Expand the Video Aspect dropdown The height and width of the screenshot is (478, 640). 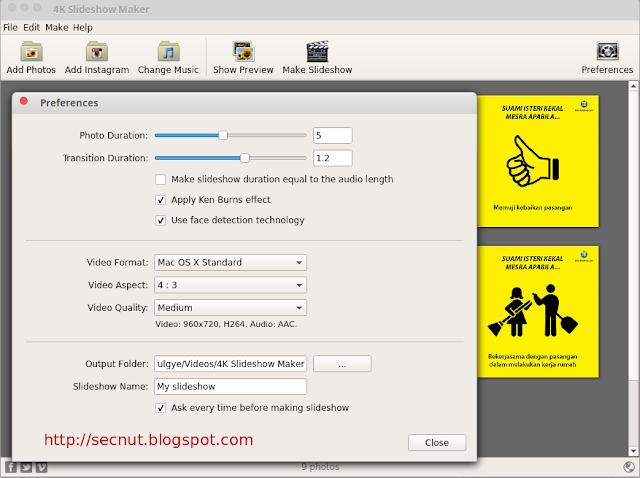[x=230, y=285]
